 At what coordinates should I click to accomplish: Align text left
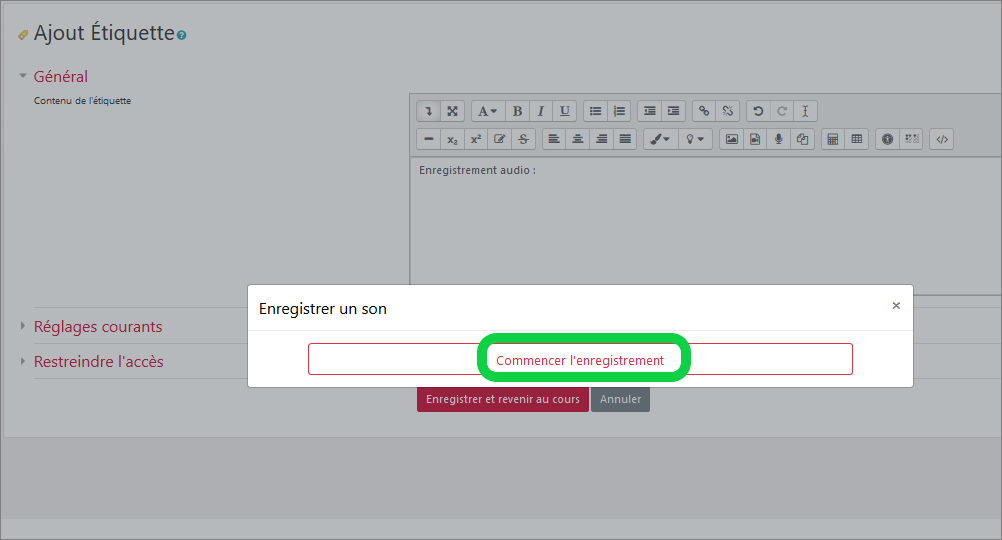point(554,139)
